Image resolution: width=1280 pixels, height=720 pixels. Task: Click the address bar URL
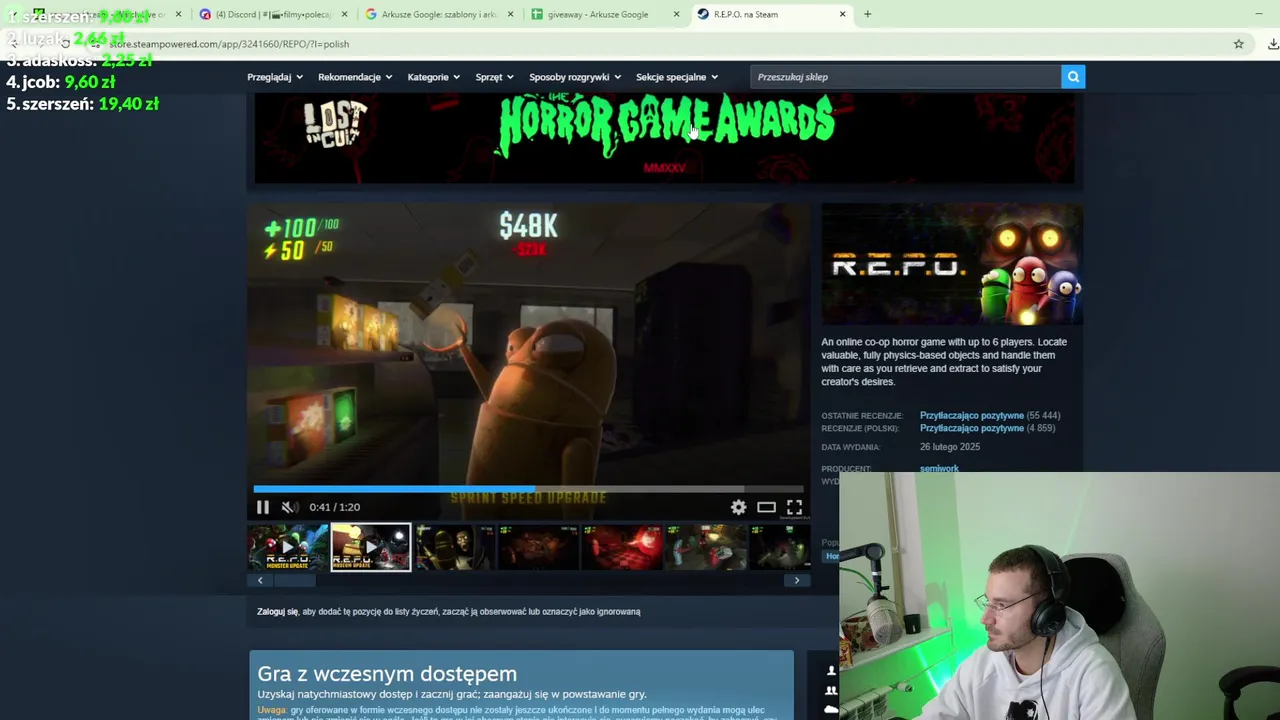(229, 44)
